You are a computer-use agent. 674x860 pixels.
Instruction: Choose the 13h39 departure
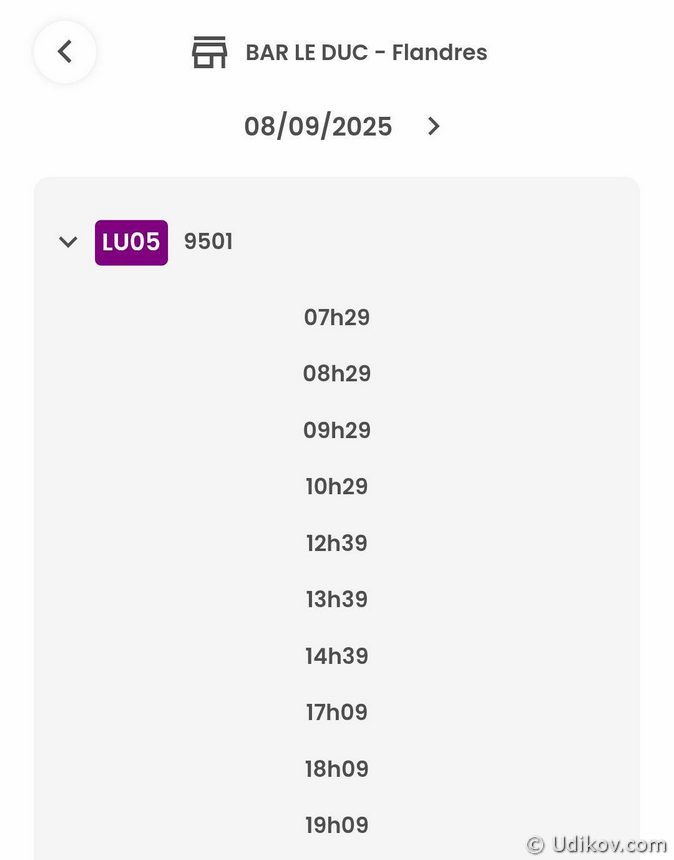pyautogui.click(x=337, y=600)
